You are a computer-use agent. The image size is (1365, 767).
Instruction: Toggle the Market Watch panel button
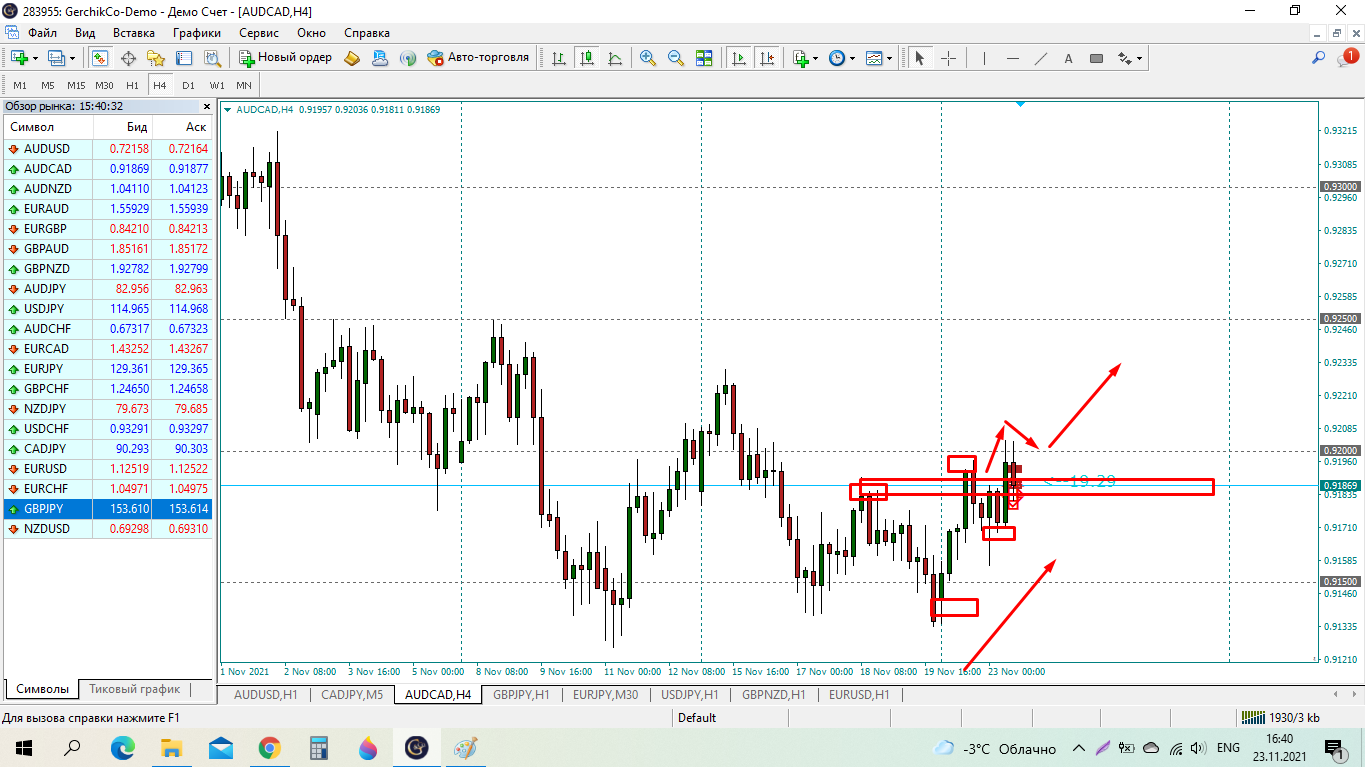click(99, 58)
